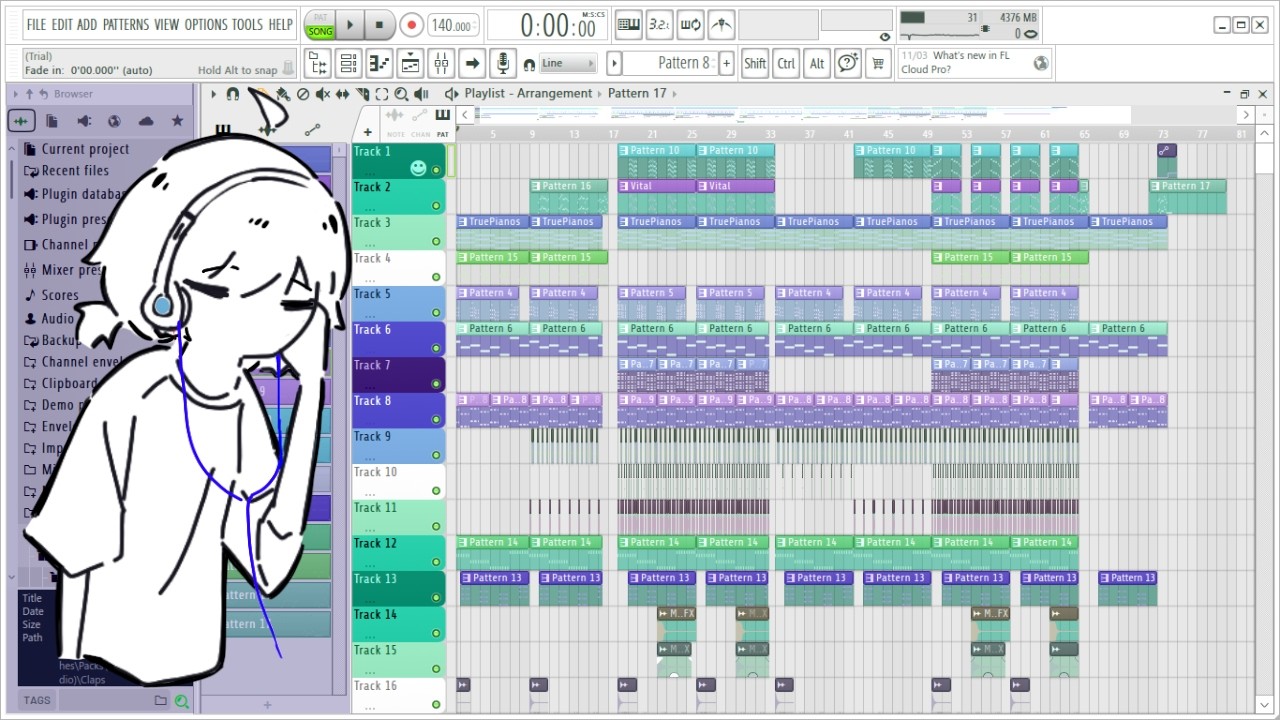Screen dimensions: 1280x720
Task: Open the EDIT menu
Action: click(61, 25)
